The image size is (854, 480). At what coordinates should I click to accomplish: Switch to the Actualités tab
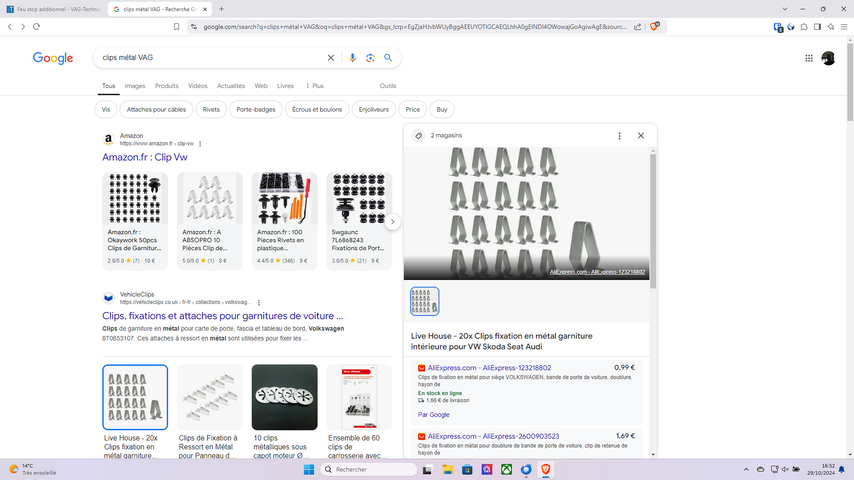click(231, 86)
